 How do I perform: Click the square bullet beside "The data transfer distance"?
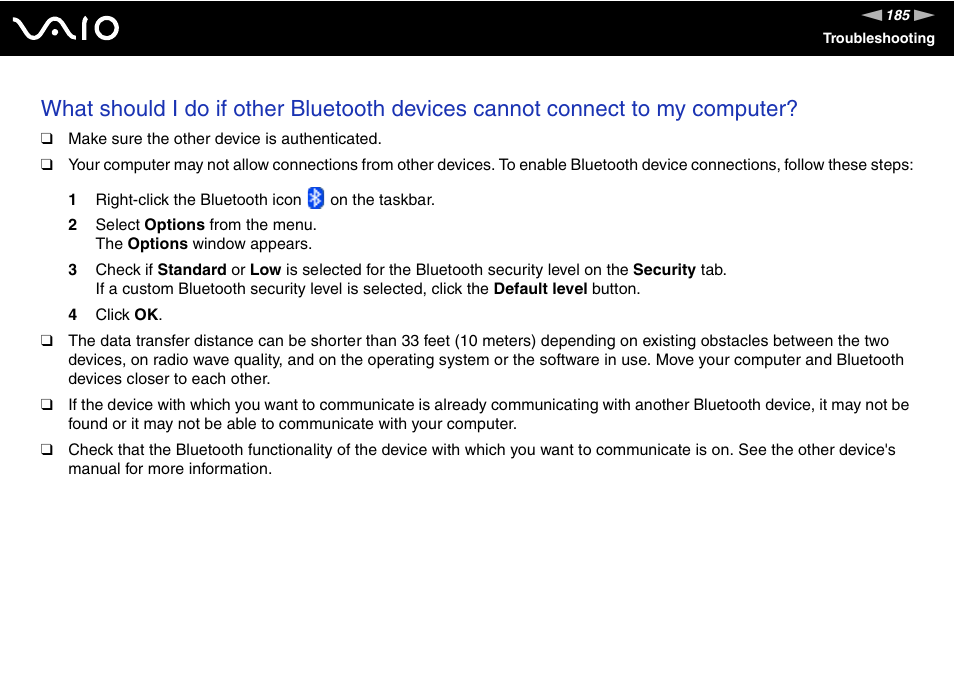(46, 341)
